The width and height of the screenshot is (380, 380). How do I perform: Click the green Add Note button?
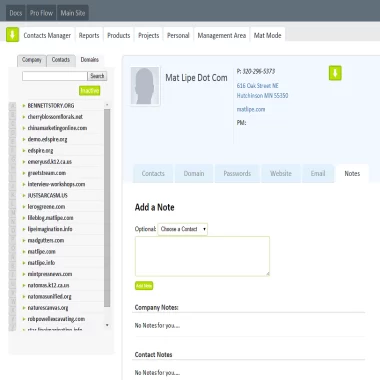144,286
